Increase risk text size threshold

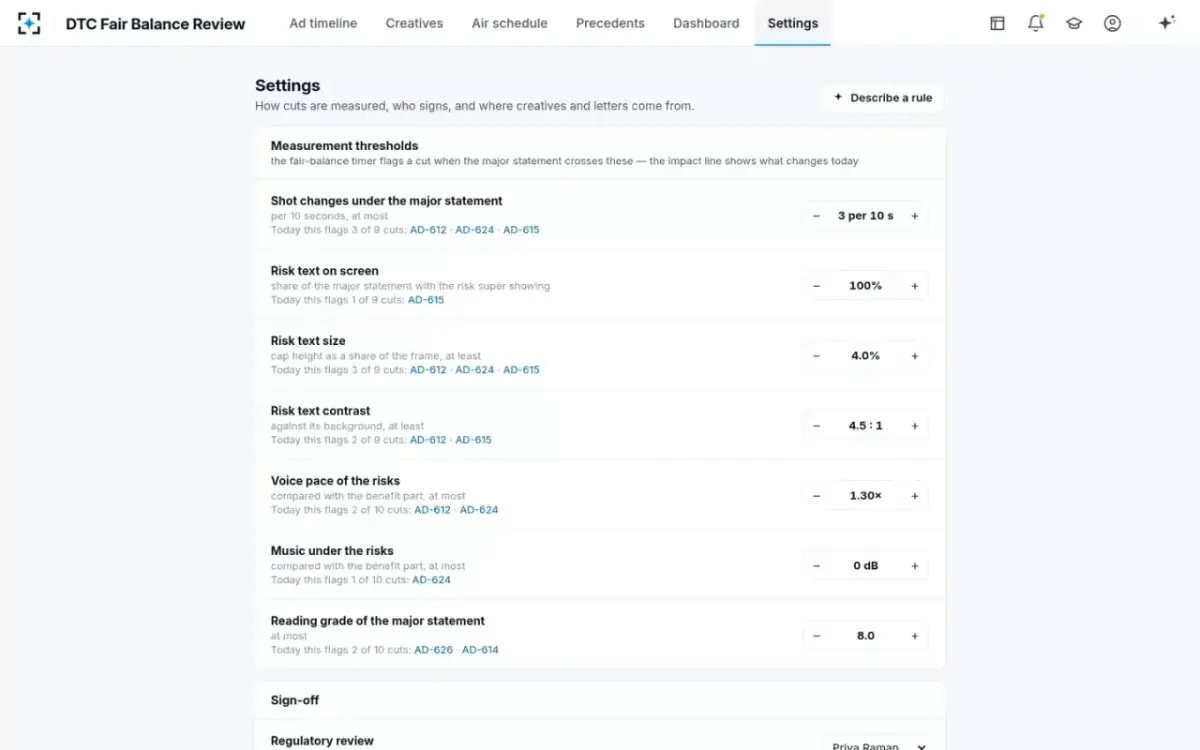[915, 356]
